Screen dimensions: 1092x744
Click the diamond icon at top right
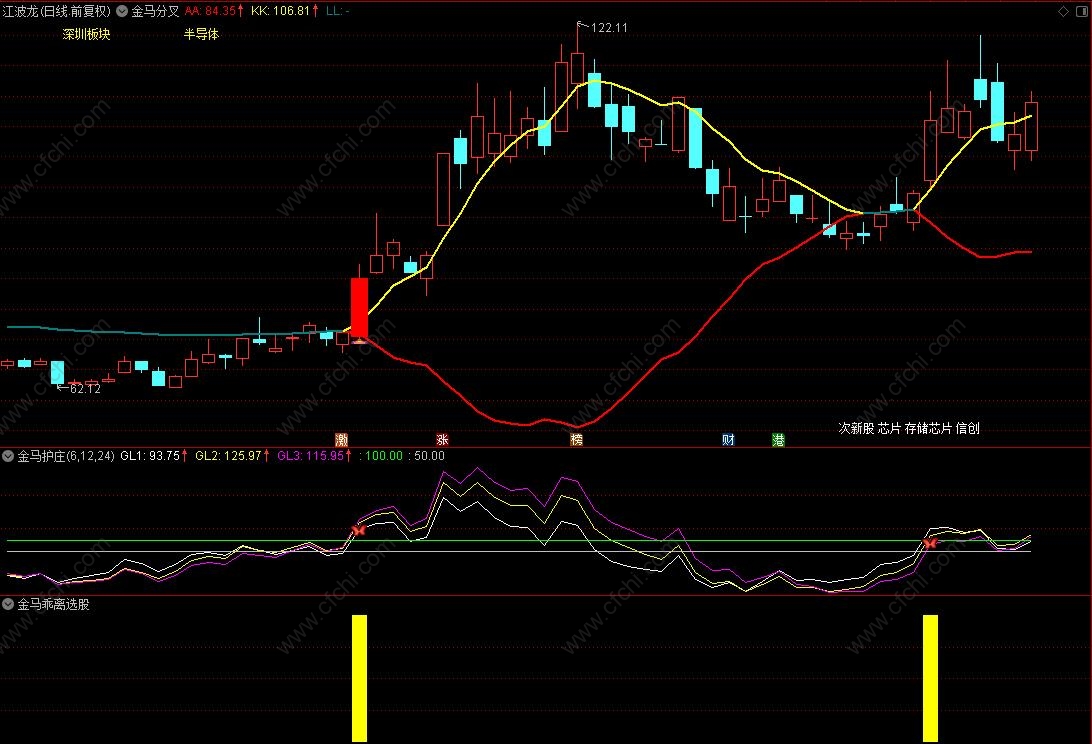(x=1063, y=11)
